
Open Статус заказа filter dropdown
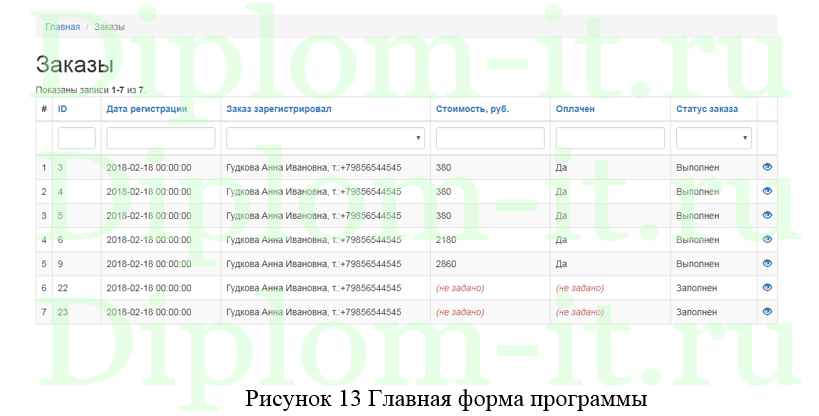tap(713, 138)
